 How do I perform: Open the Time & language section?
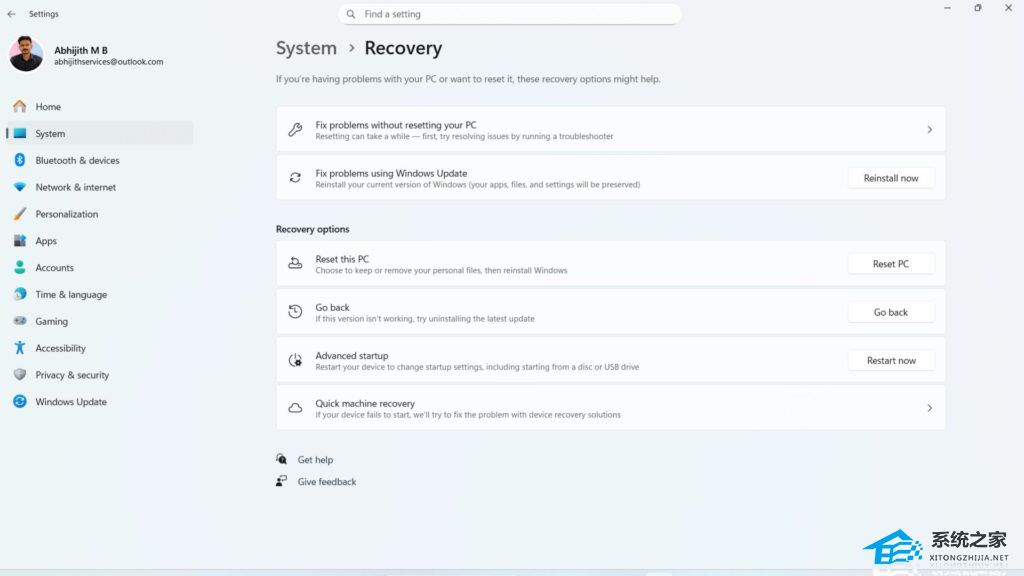tap(70, 295)
